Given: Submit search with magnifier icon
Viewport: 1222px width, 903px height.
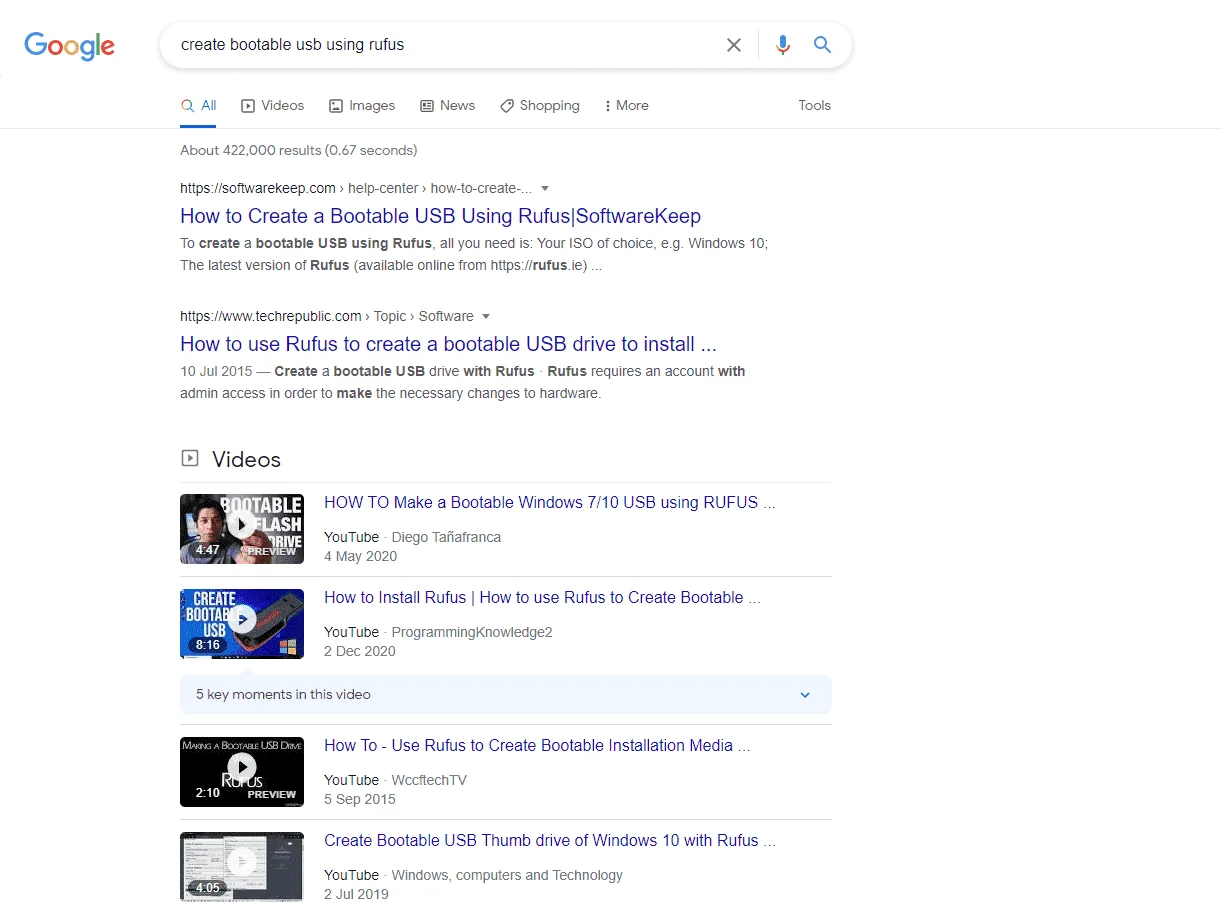Looking at the screenshot, I should coord(822,45).
